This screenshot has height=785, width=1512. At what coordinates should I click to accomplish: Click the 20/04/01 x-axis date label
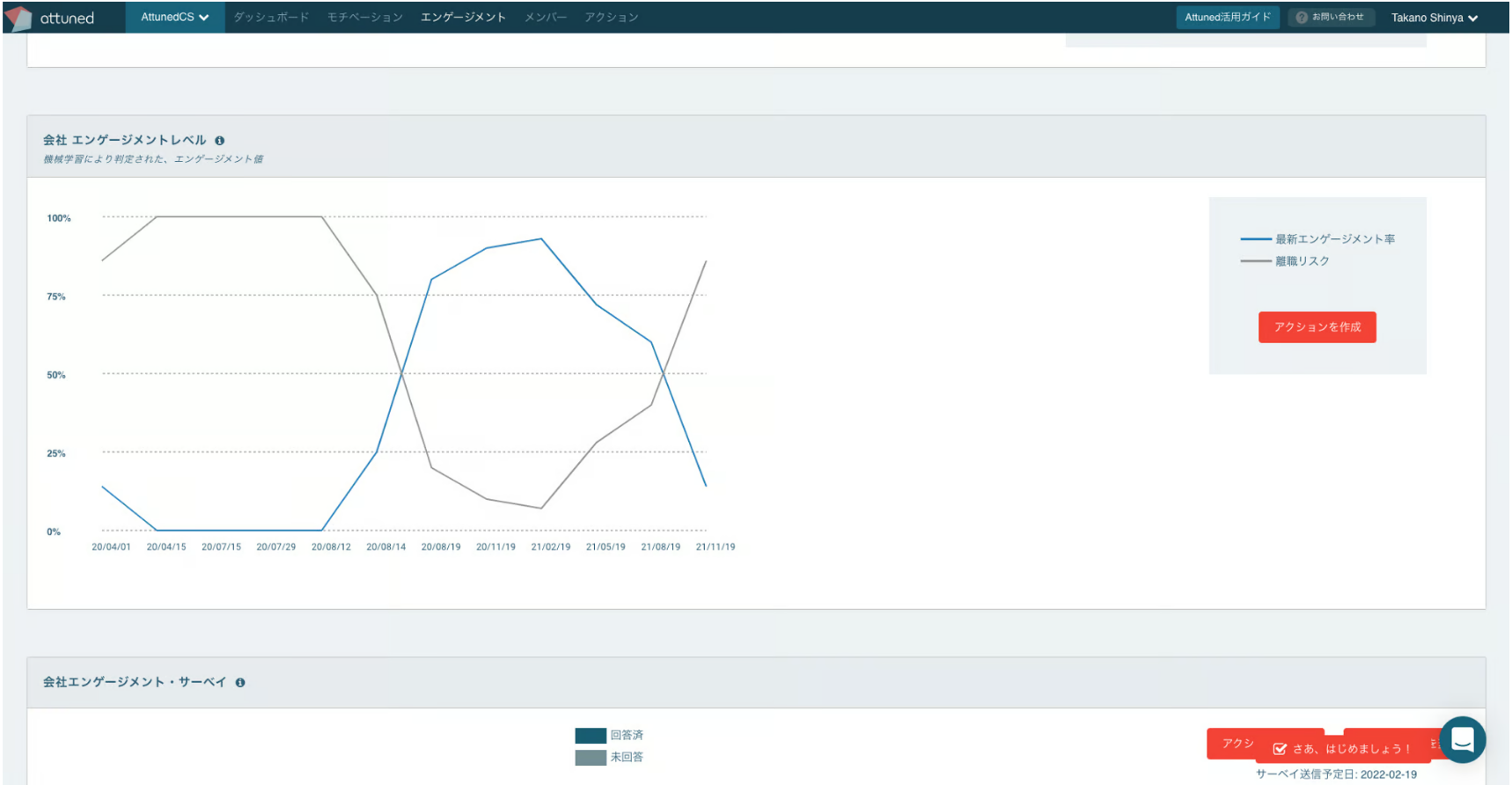tap(111, 547)
